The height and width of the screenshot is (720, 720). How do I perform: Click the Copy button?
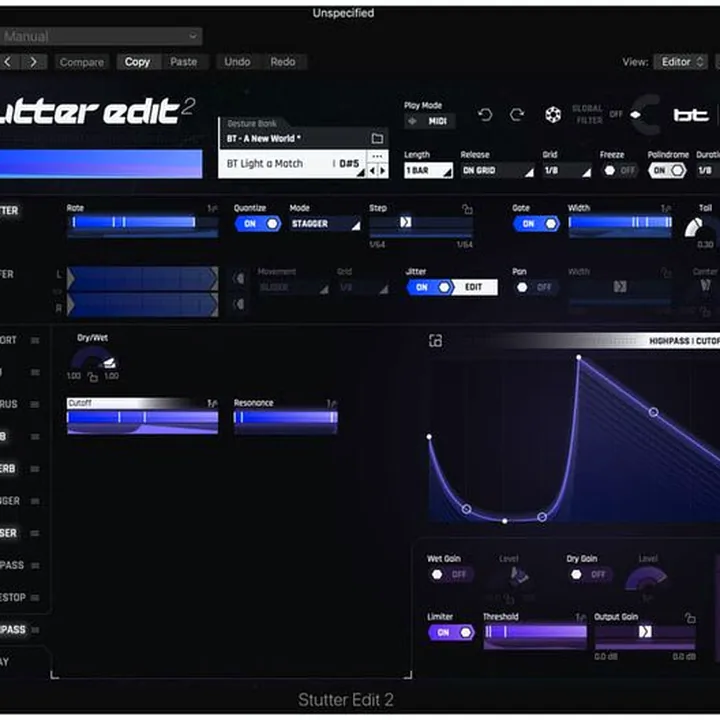[x=137, y=62]
